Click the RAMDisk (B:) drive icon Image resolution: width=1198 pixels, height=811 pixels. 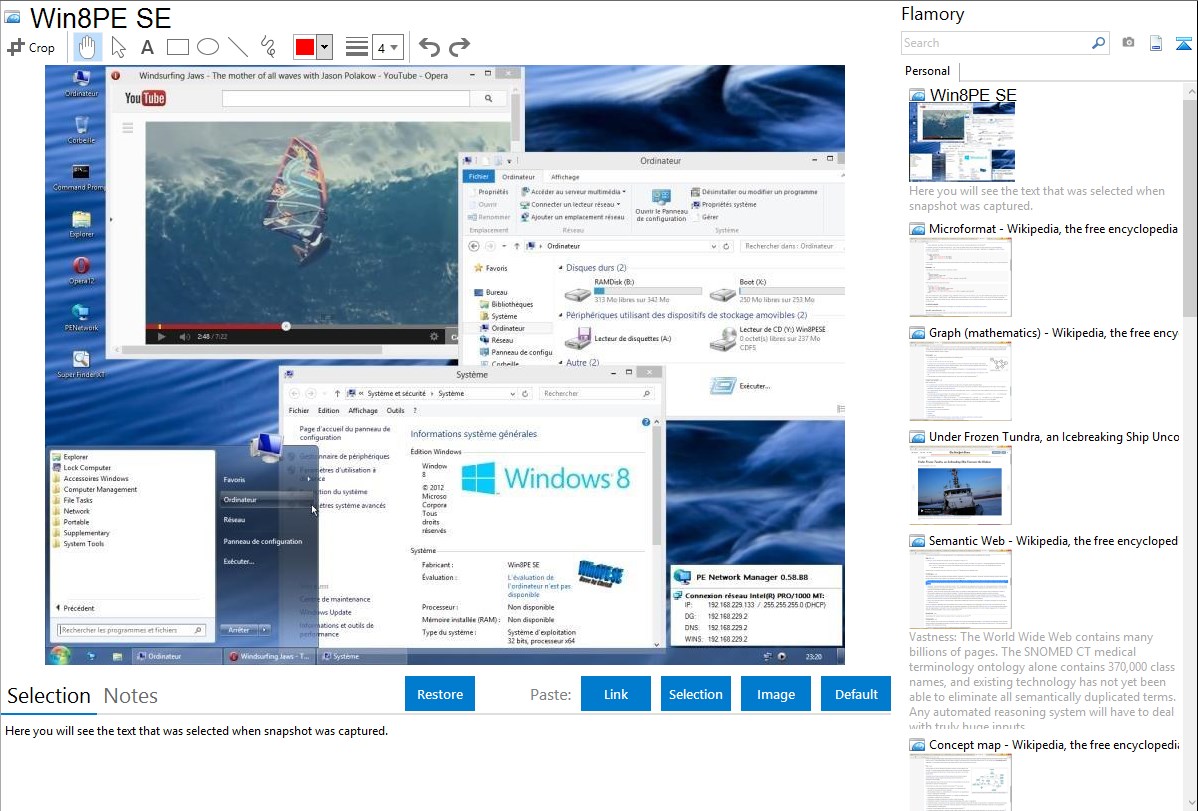[x=577, y=293]
